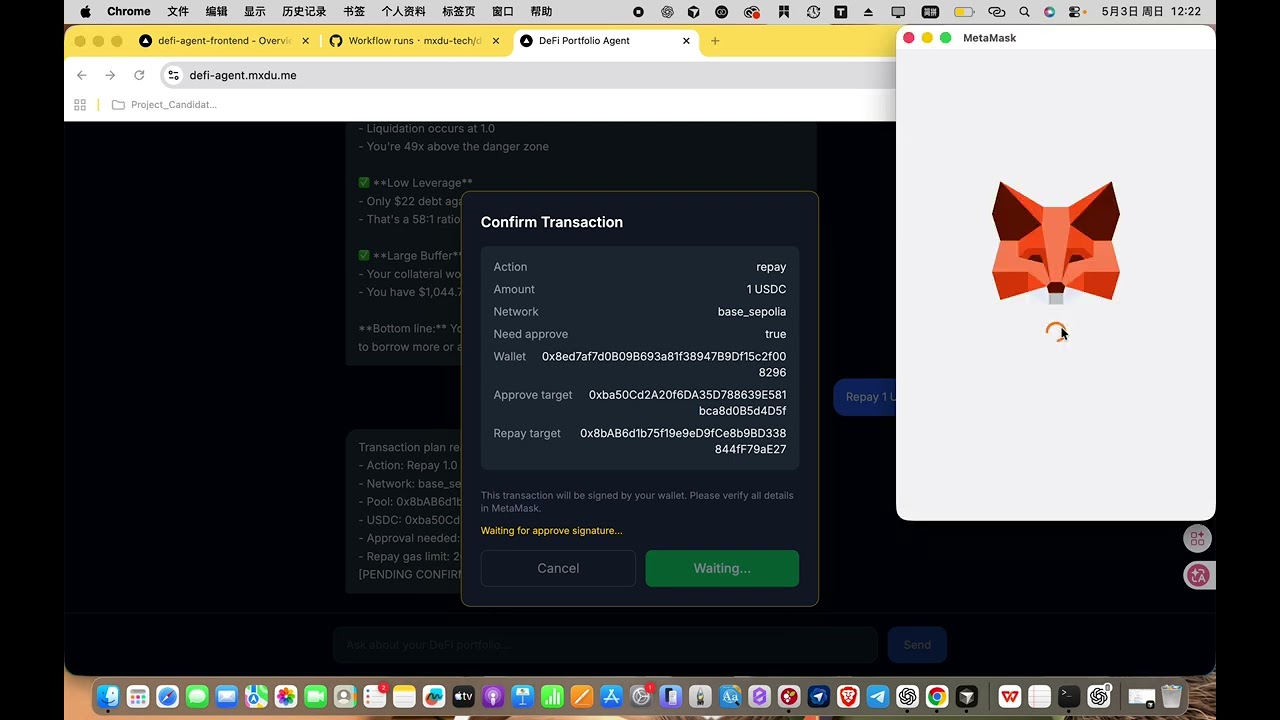Viewport: 1280px width, 720px height.
Task: Click the Spotlight search icon in menu bar
Action: point(1024,12)
